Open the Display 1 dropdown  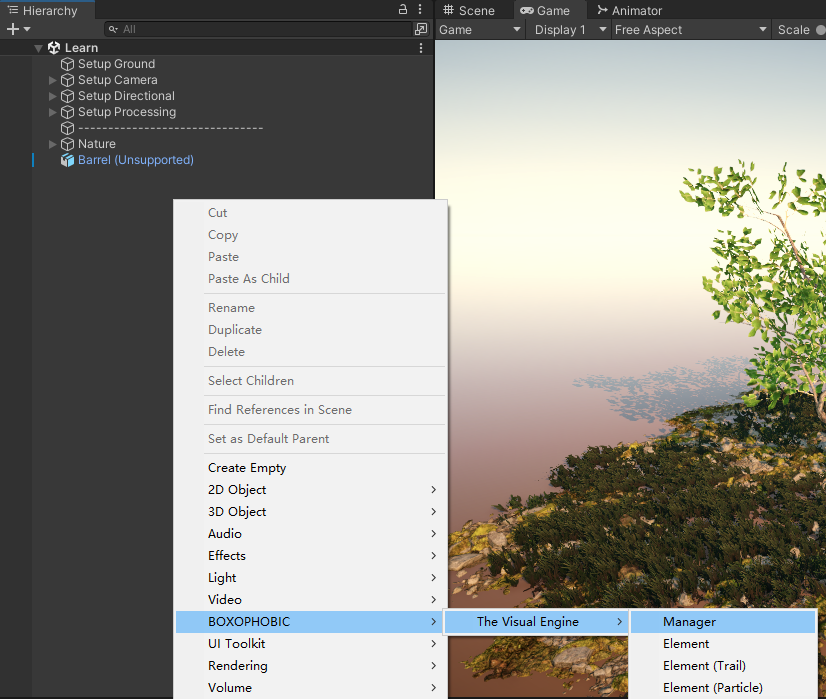(569, 30)
